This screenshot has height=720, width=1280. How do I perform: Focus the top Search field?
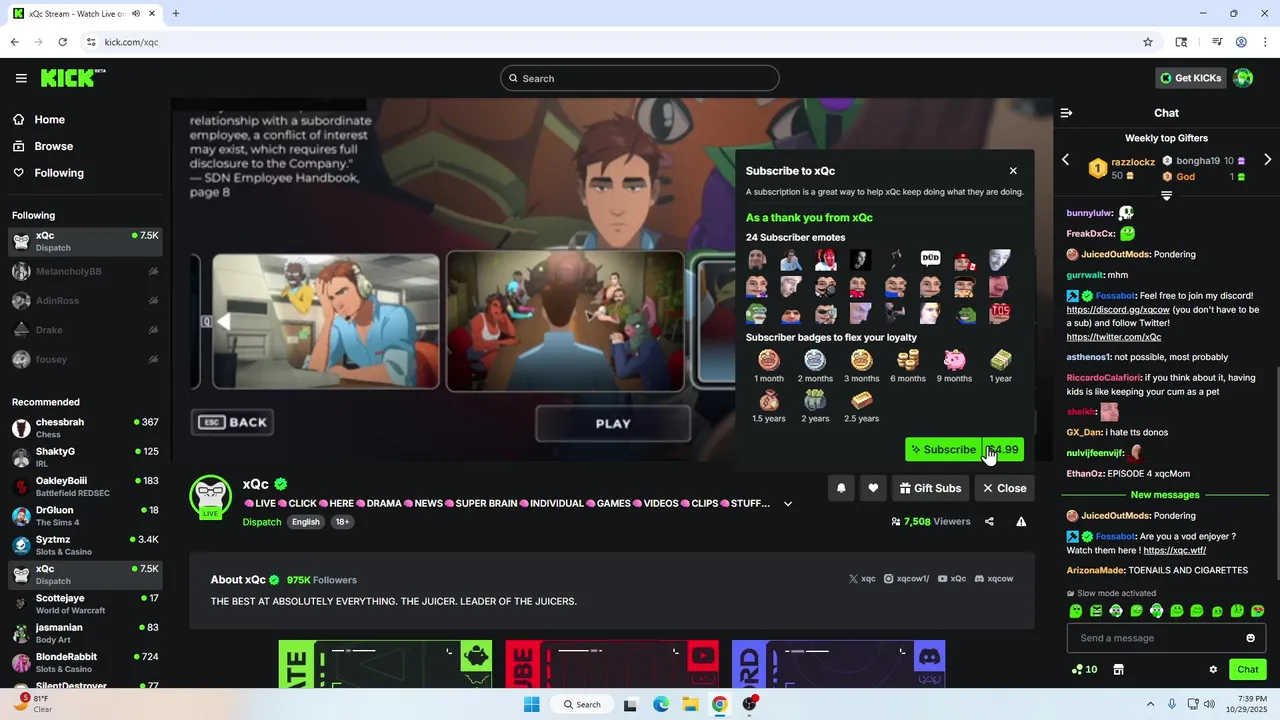click(640, 78)
